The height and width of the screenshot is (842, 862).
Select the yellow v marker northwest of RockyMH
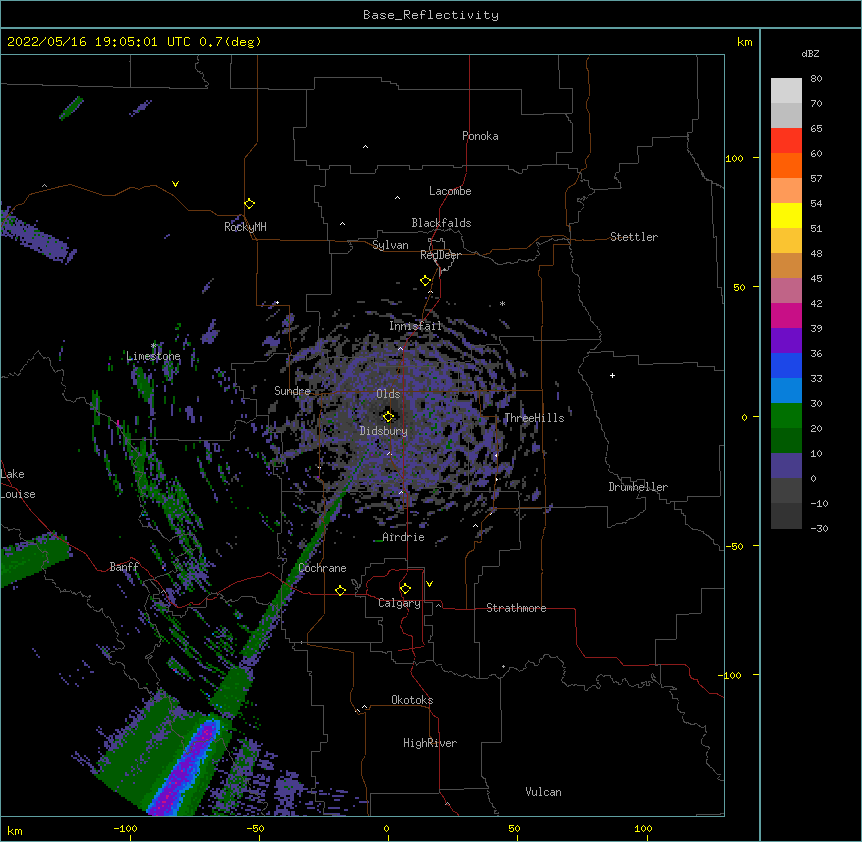[175, 184]
